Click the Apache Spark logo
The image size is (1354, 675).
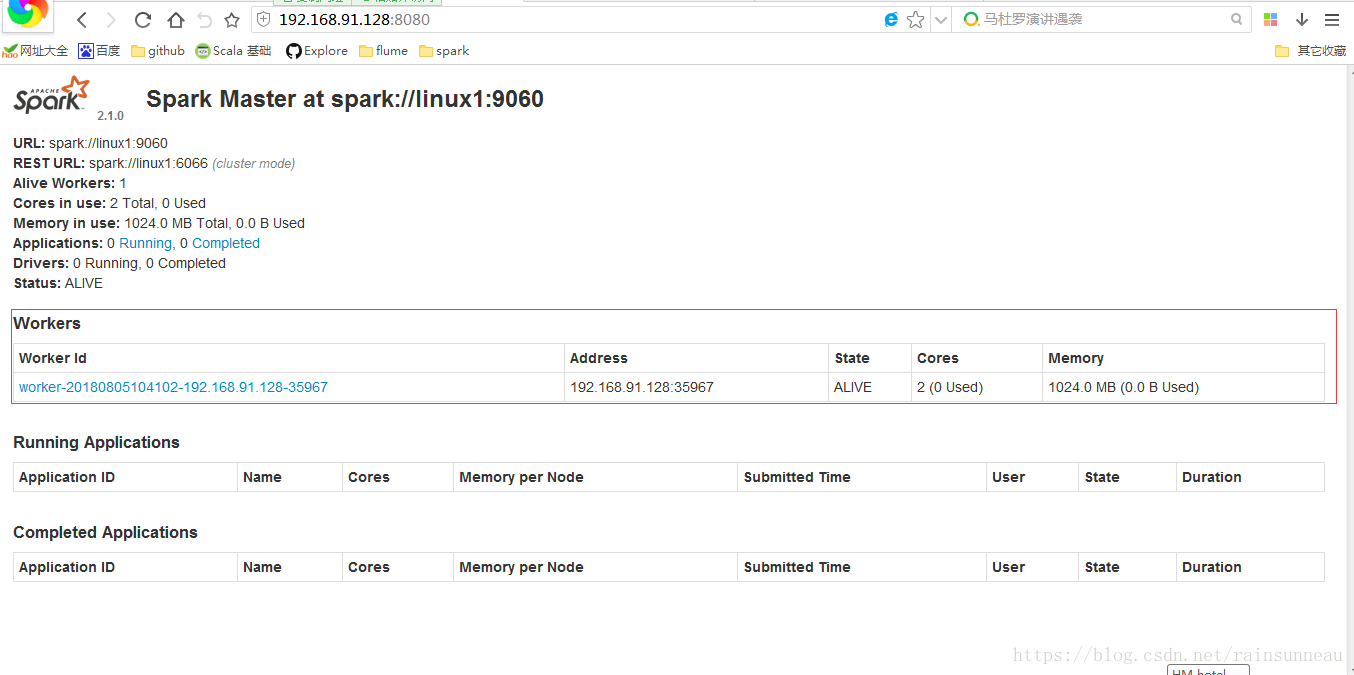(x=52, y=97)
